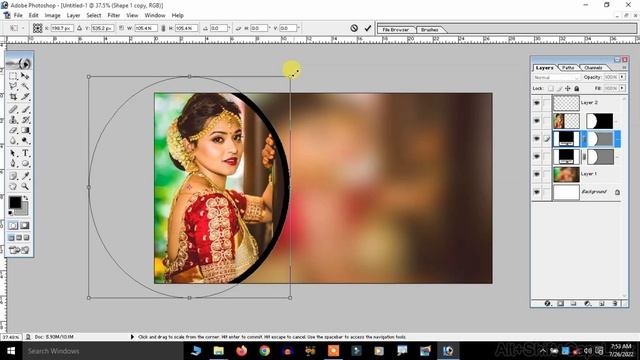Toggle link box for Layer 2
The width and height of the screenshot is (640, 360).
[547, 103]
